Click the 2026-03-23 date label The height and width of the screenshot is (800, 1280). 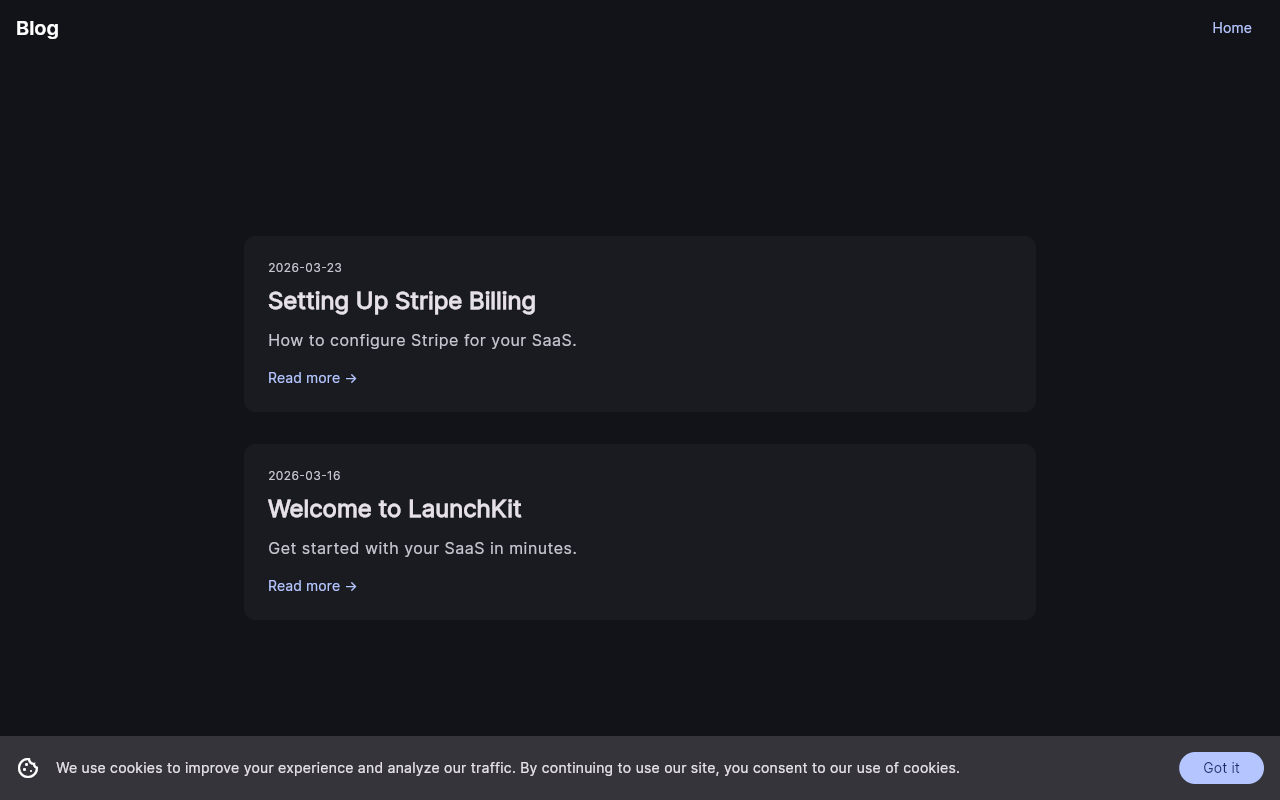[304, 267]
